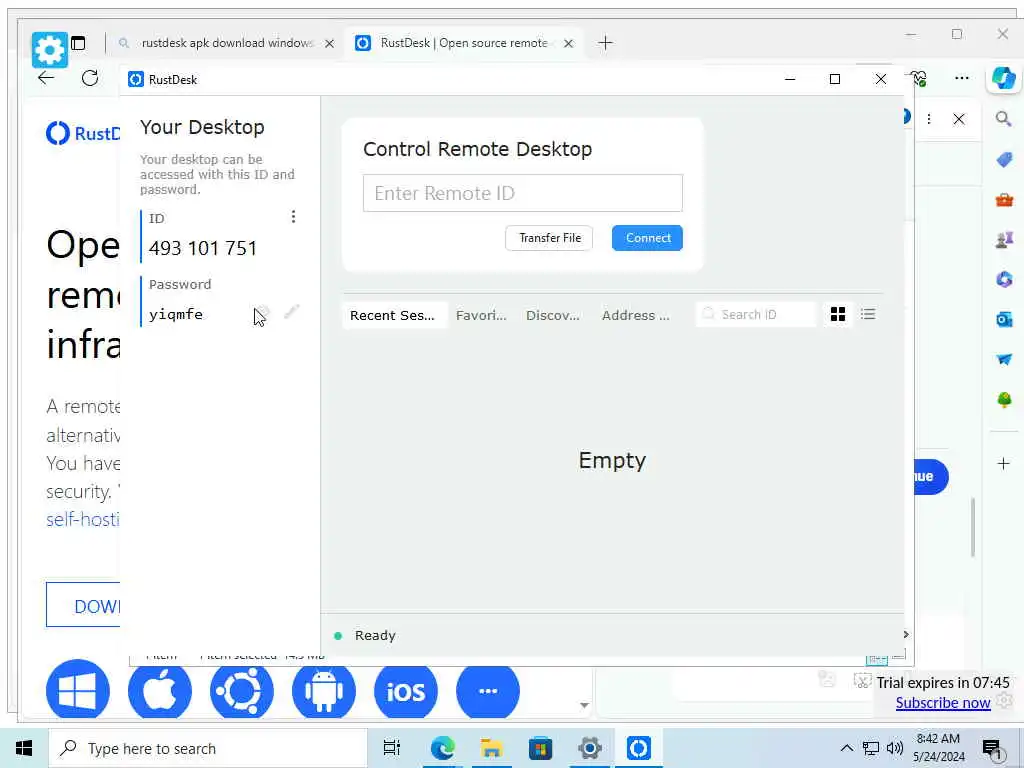The width and height of the screenshot is (1024, 768).
Task: Switch to the rustdesk apk download browser tab
Action: (225, 43)
